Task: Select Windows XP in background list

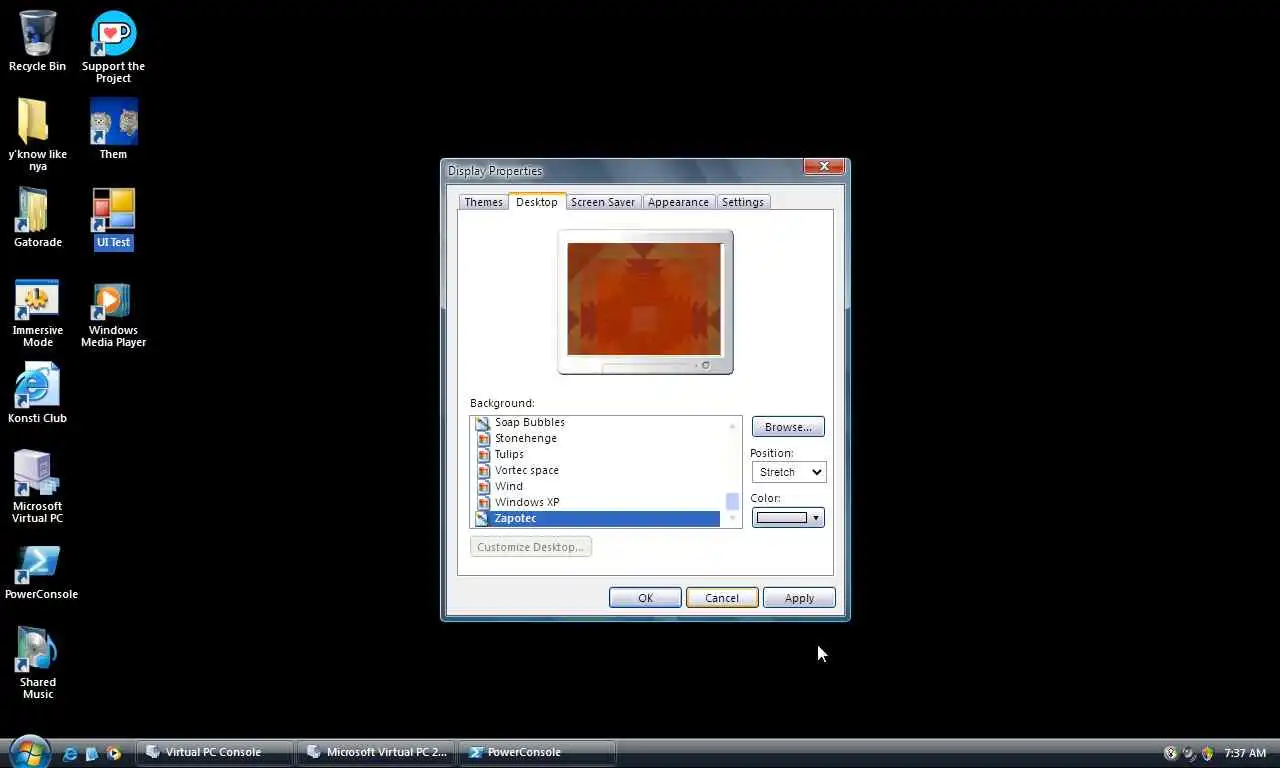Action: [x=527, y=502]
